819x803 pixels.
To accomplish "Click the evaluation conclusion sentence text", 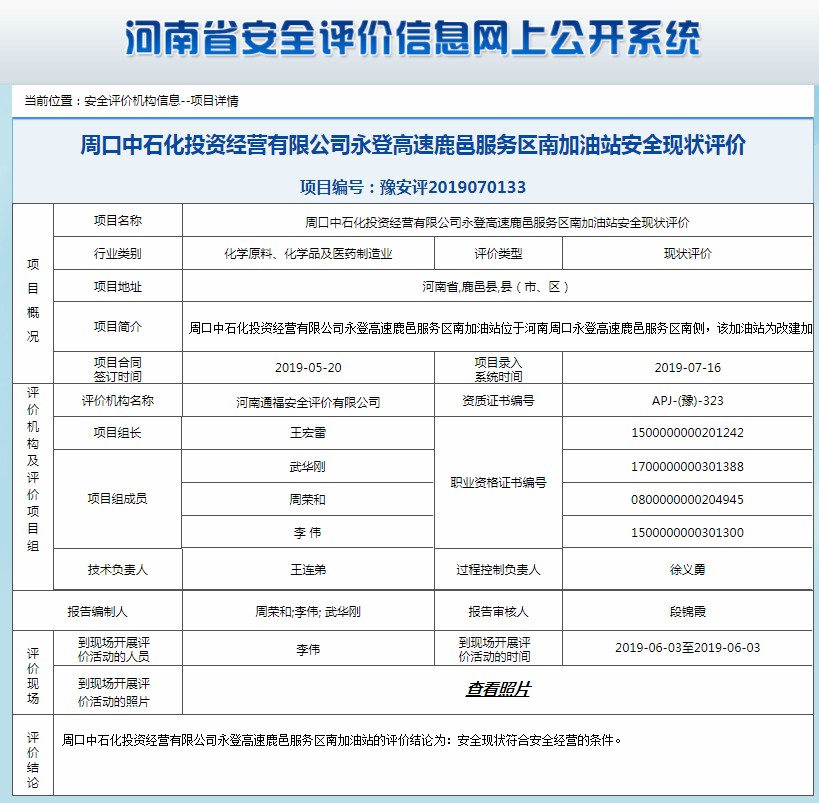I will click(x=342, y=740).
